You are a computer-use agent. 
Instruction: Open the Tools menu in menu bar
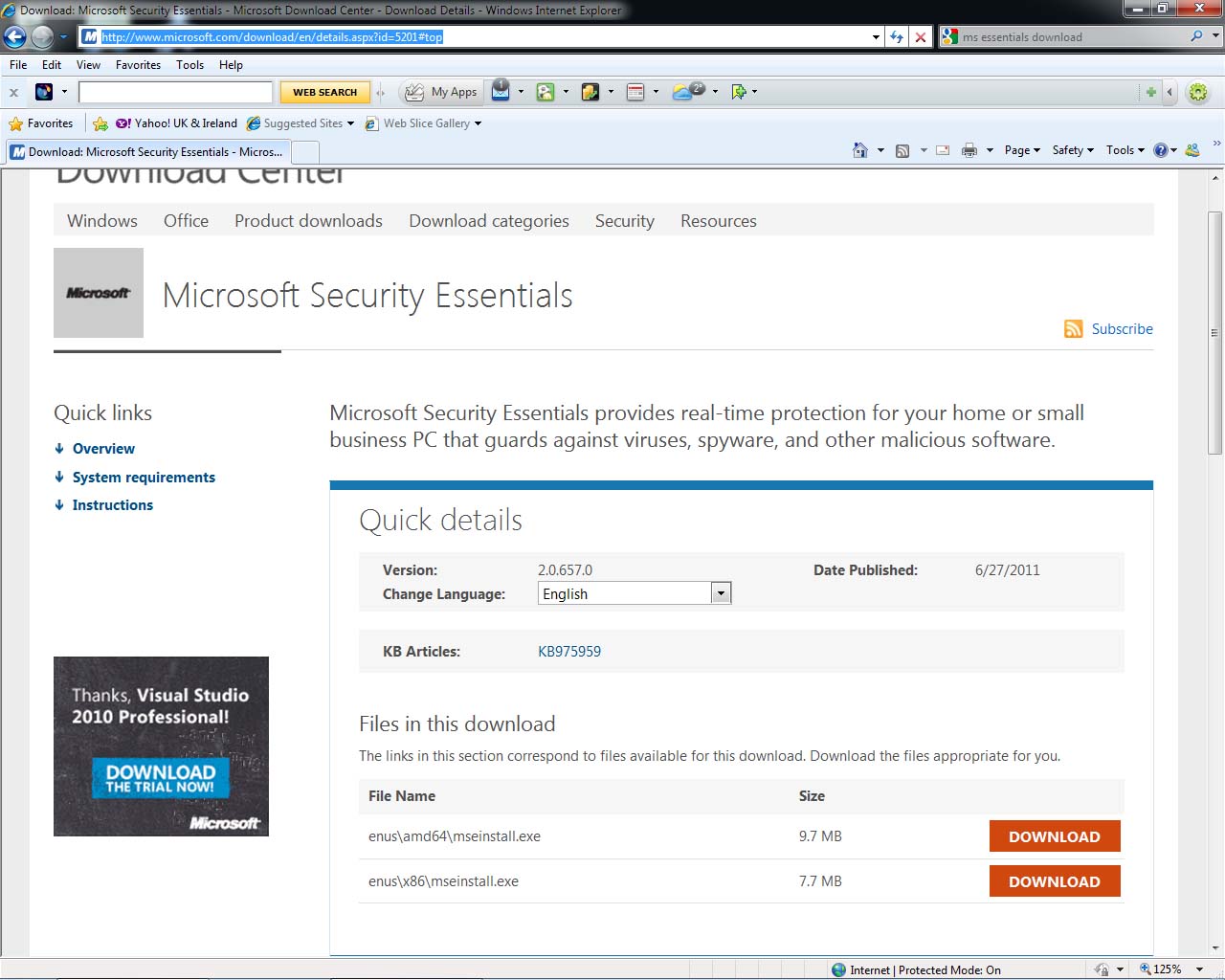pyautogui.click(x=189, y=65)
